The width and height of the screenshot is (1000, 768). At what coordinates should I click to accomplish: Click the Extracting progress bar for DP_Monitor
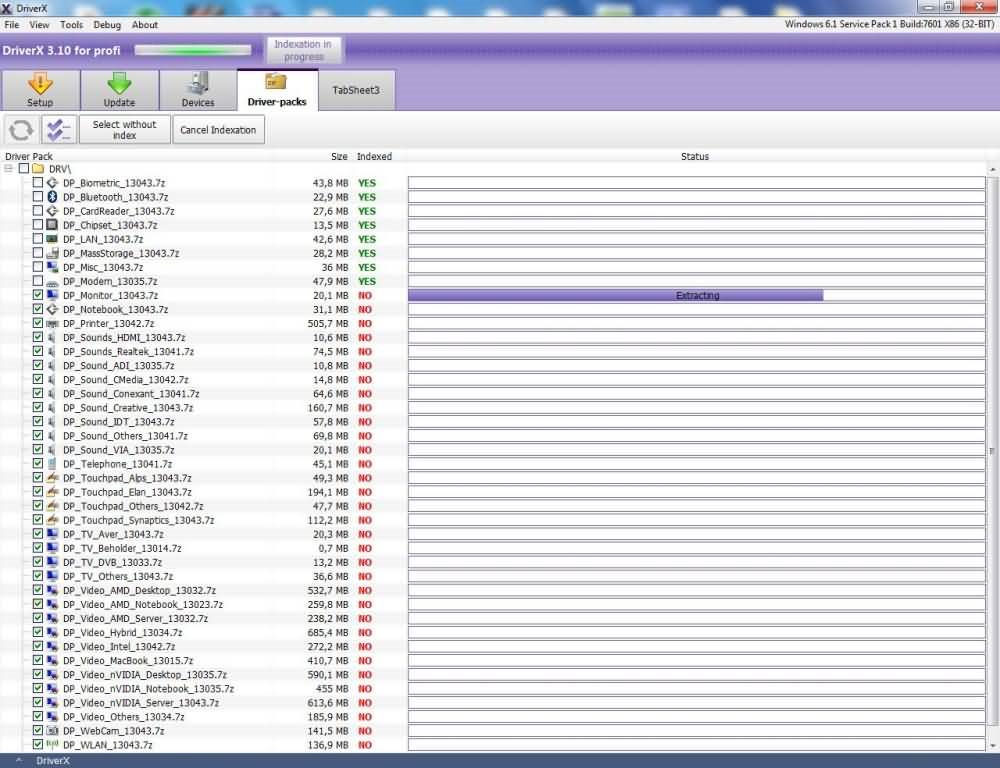615,295
